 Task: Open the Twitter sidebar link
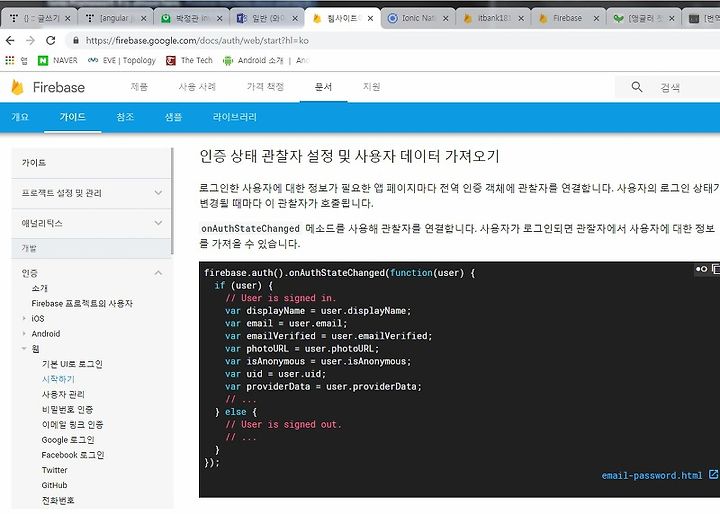55,470
